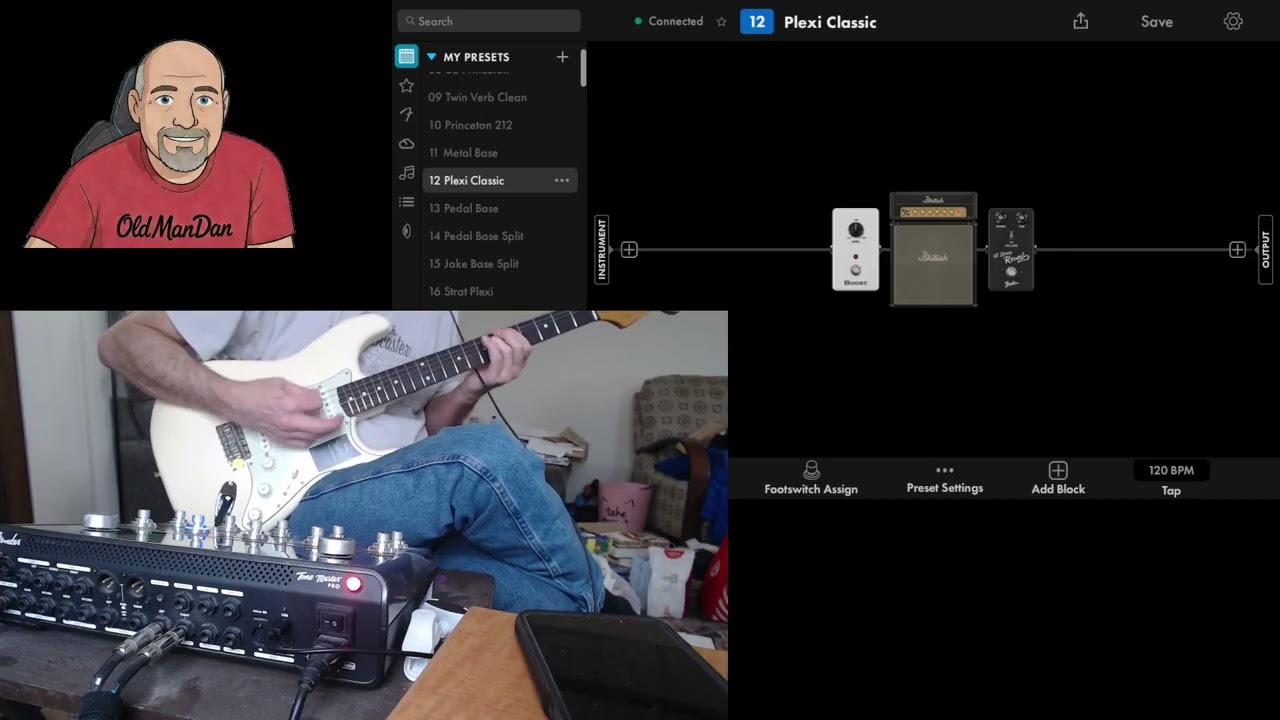Toggle the reverb pedal block
The height and width of the screenshot is (720, 1280).
pyautogui.click(x=1010, y=250)
